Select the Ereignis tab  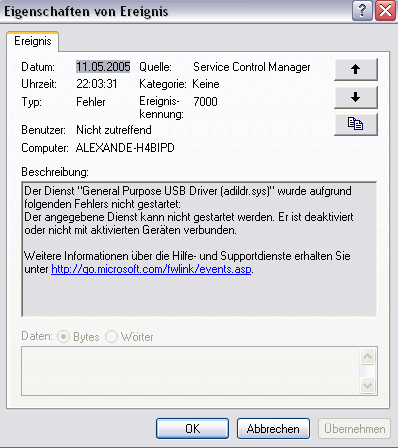click(x=33, y=41)
